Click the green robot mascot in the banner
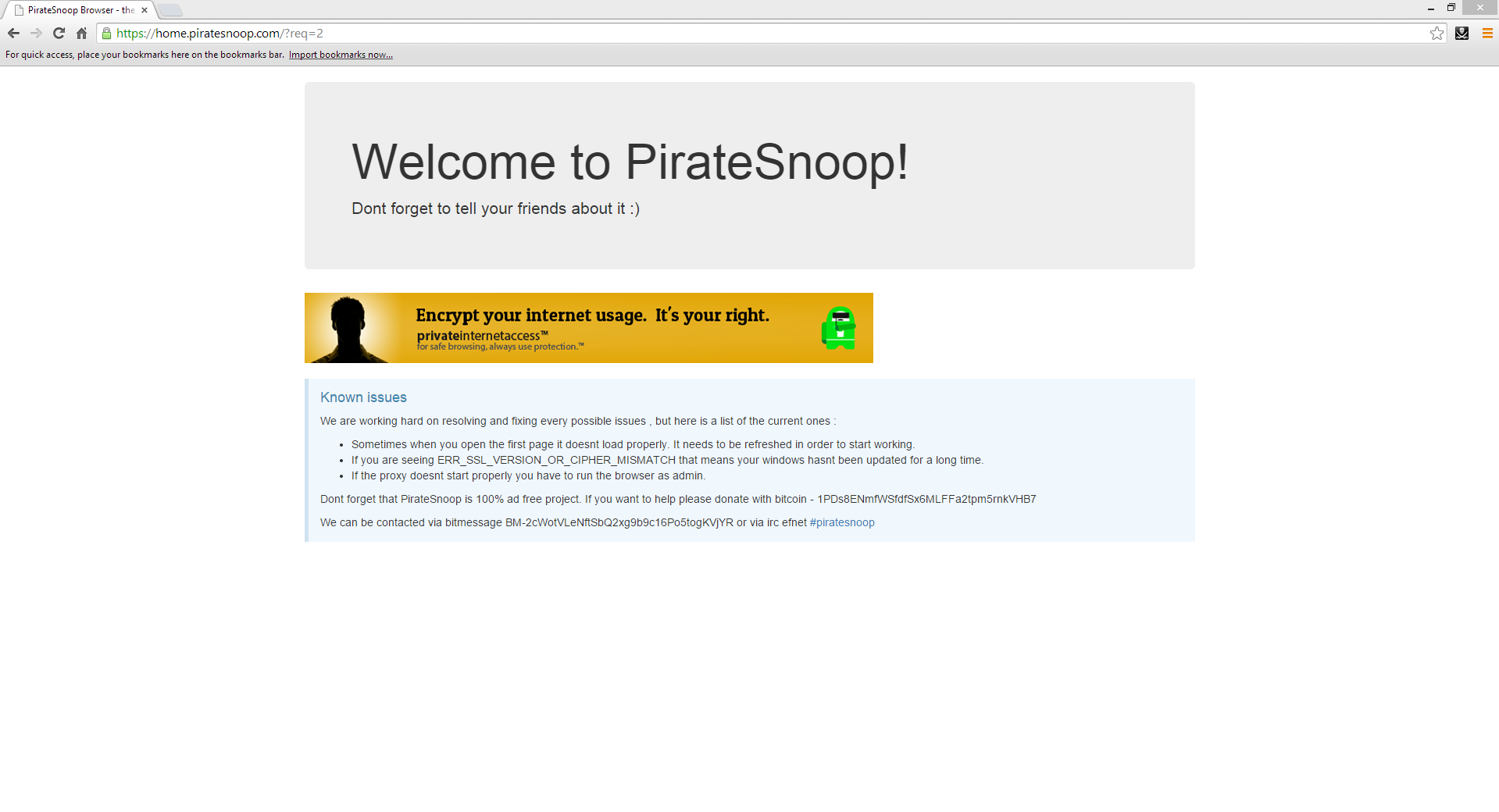This screenshot has height=812, width=1499. point(838,328)
